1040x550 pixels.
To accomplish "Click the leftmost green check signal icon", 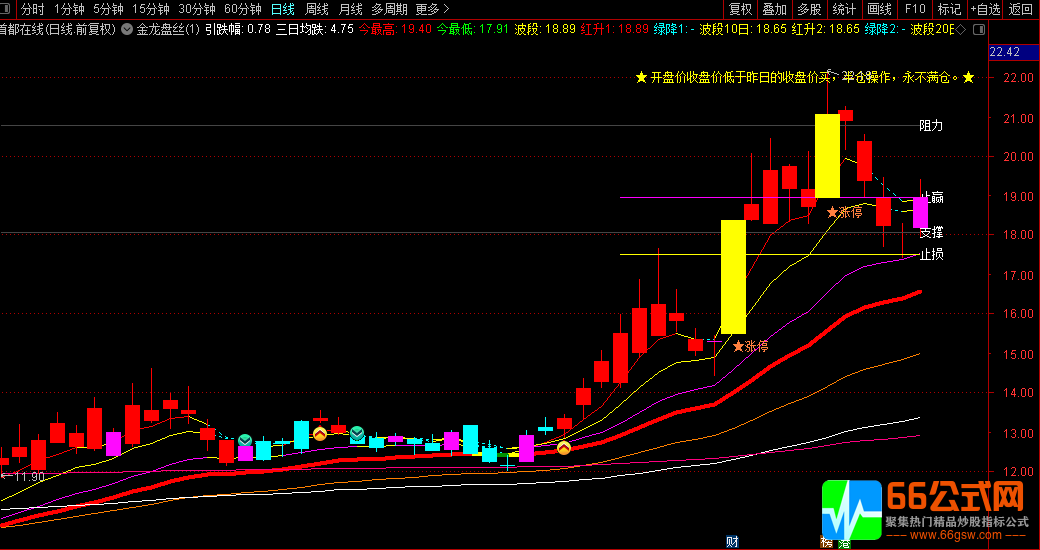I will (245, 441).
